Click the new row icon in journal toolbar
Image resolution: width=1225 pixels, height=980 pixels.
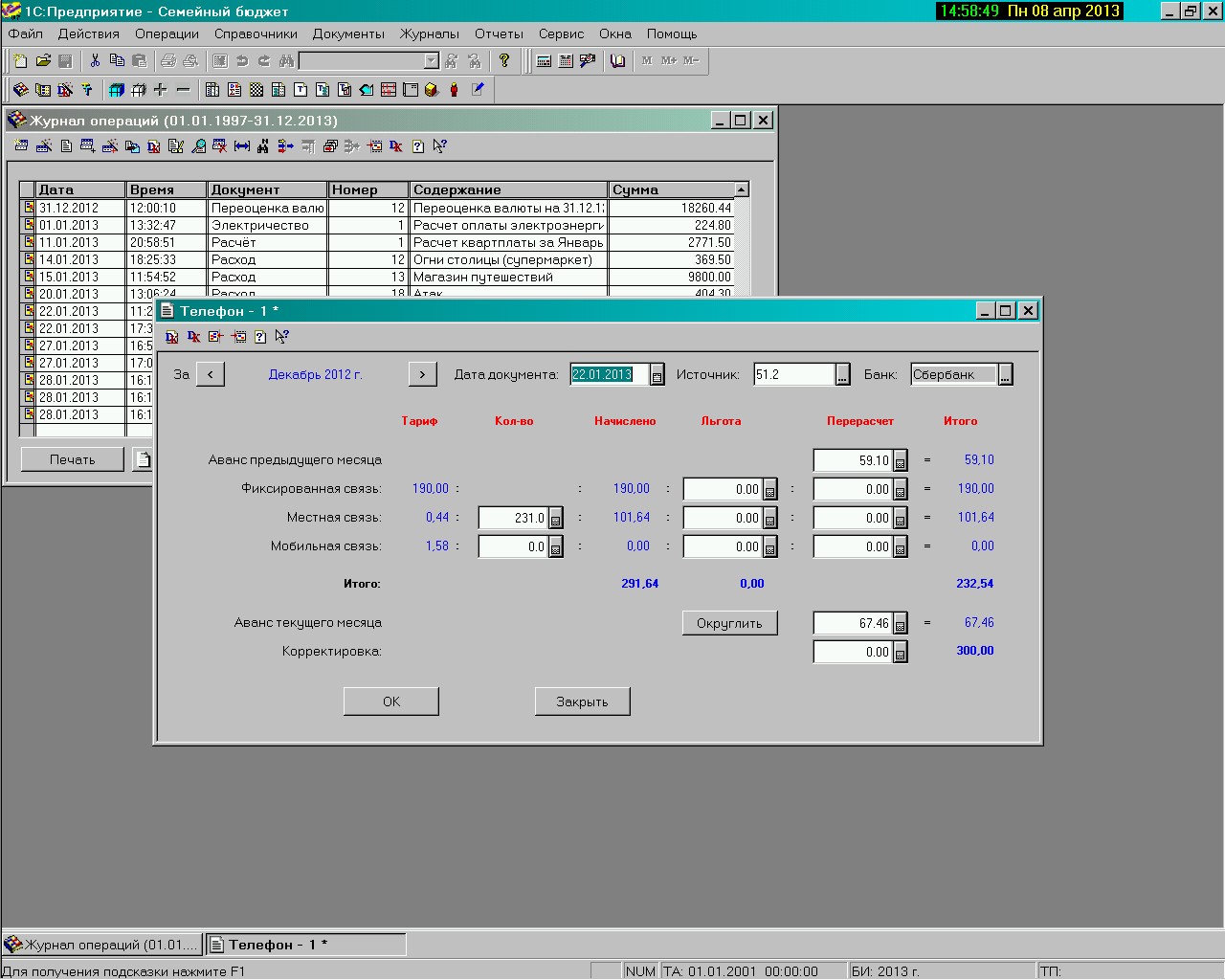pos(21,146)
